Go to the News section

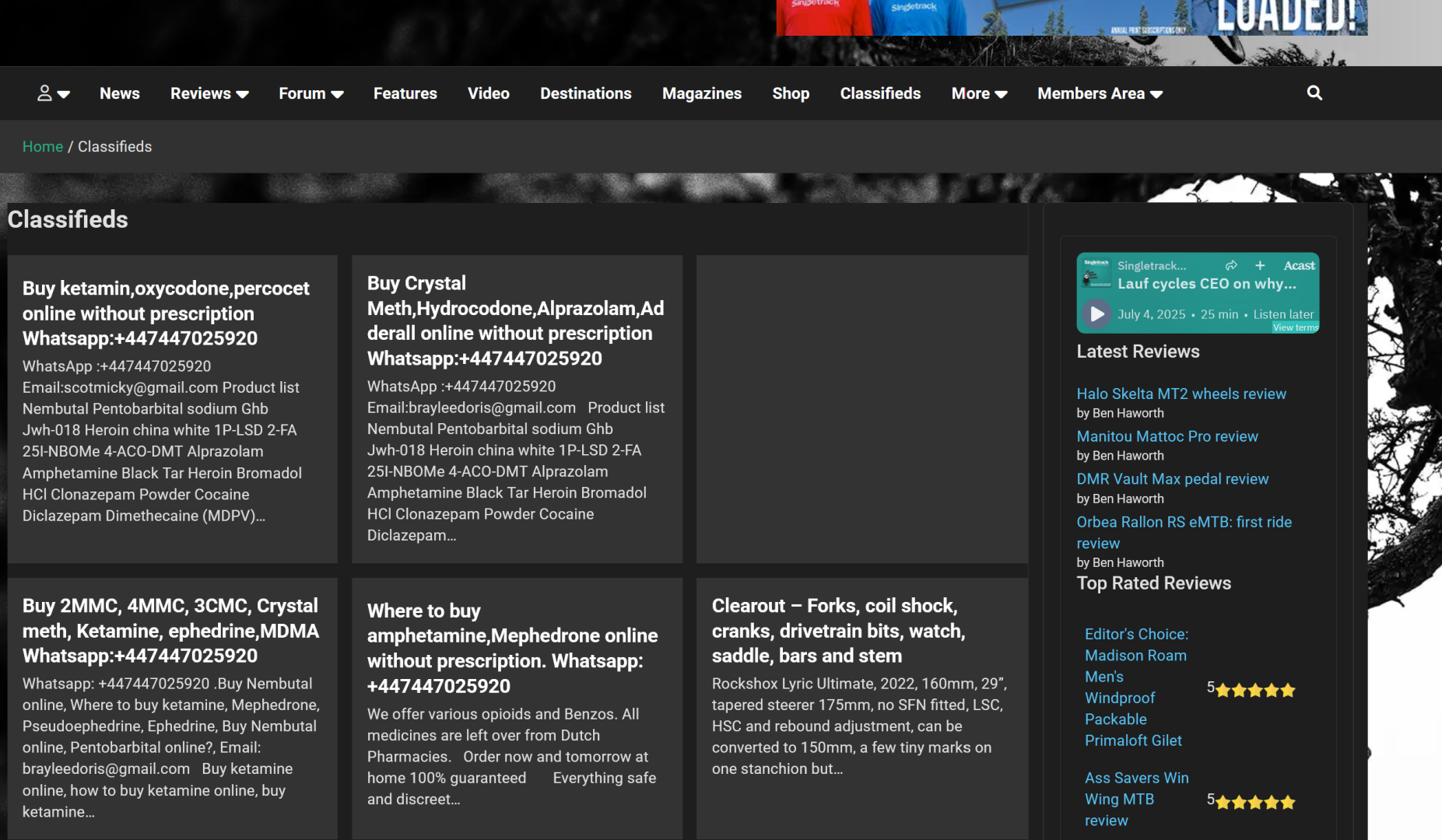point(119,93)
